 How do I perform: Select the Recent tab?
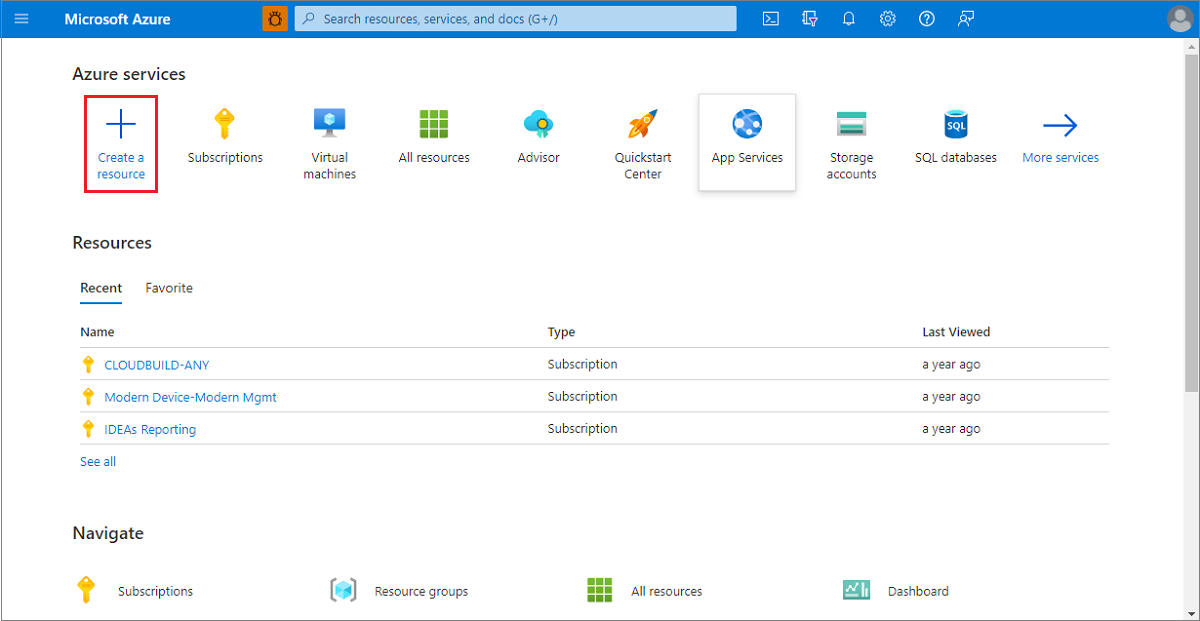(x=100, y=288)
